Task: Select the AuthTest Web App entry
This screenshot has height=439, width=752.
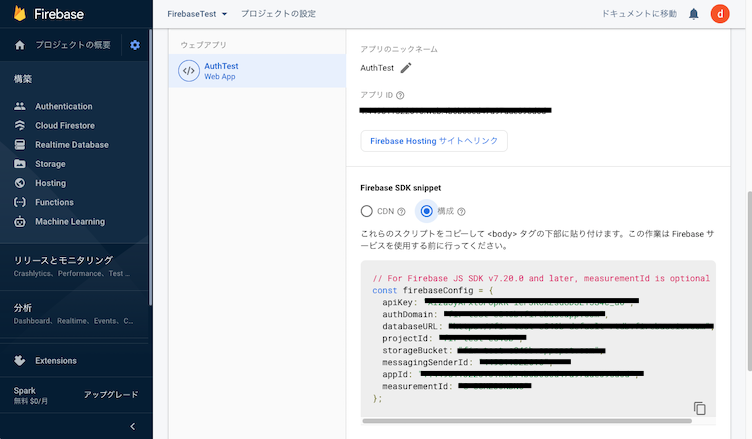Action: point(257,71)
